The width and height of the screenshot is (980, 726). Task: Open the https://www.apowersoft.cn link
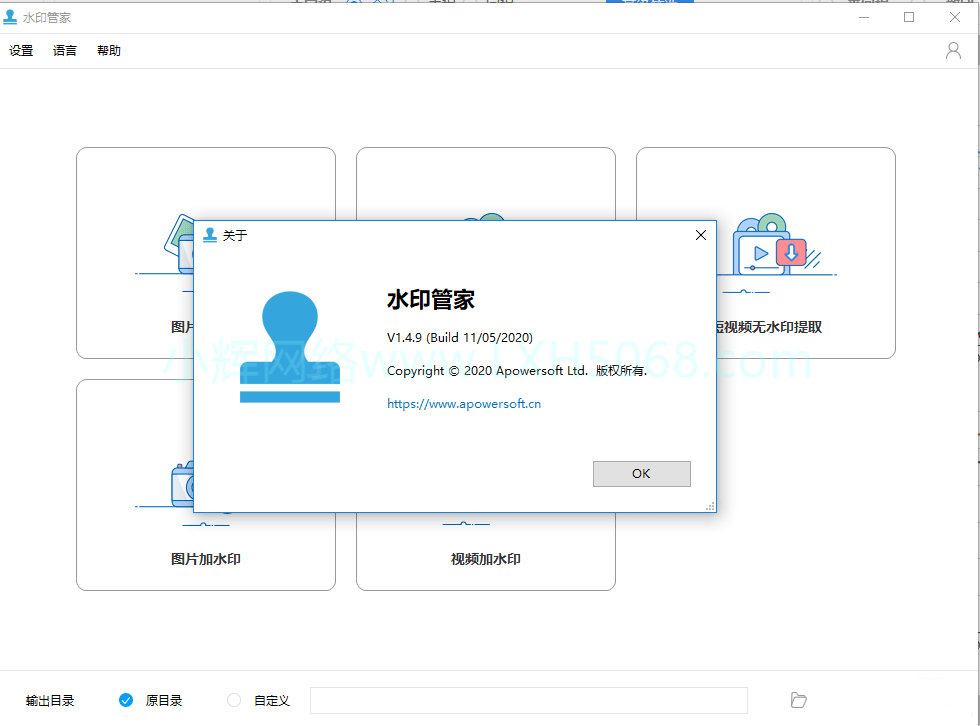pyautogui.click(x=464, y=404)
